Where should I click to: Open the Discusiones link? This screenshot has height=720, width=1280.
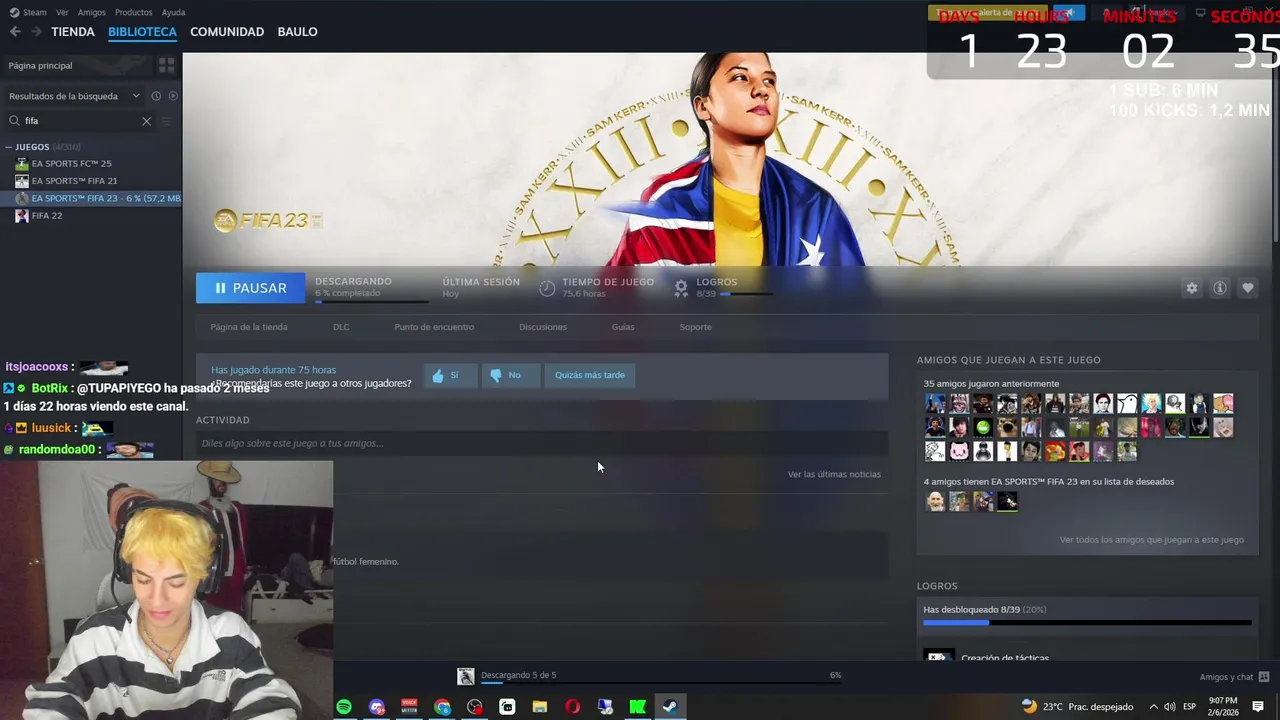(543, 327)
